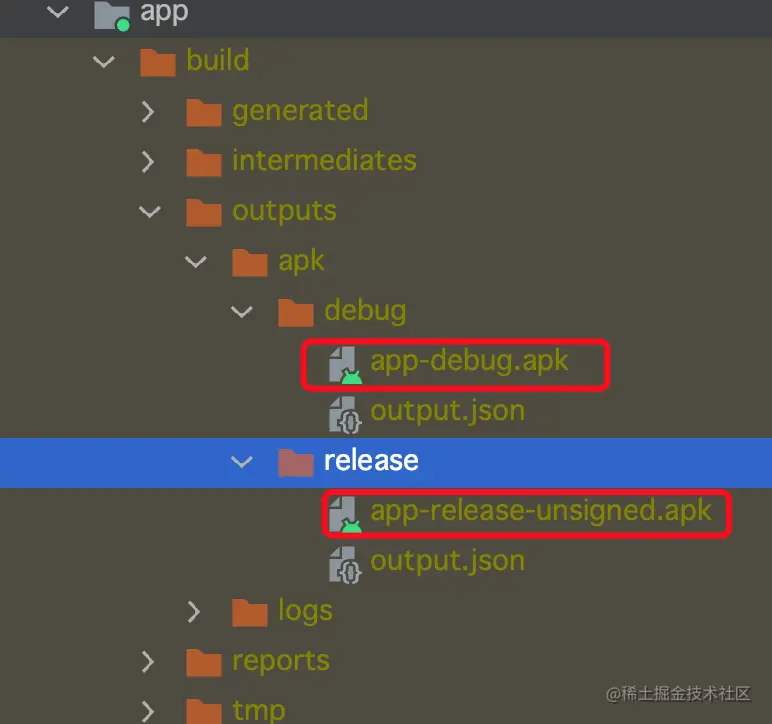Select the tmp folder label
This screenshot has width=772, height=724.
[x=258, y=710]
